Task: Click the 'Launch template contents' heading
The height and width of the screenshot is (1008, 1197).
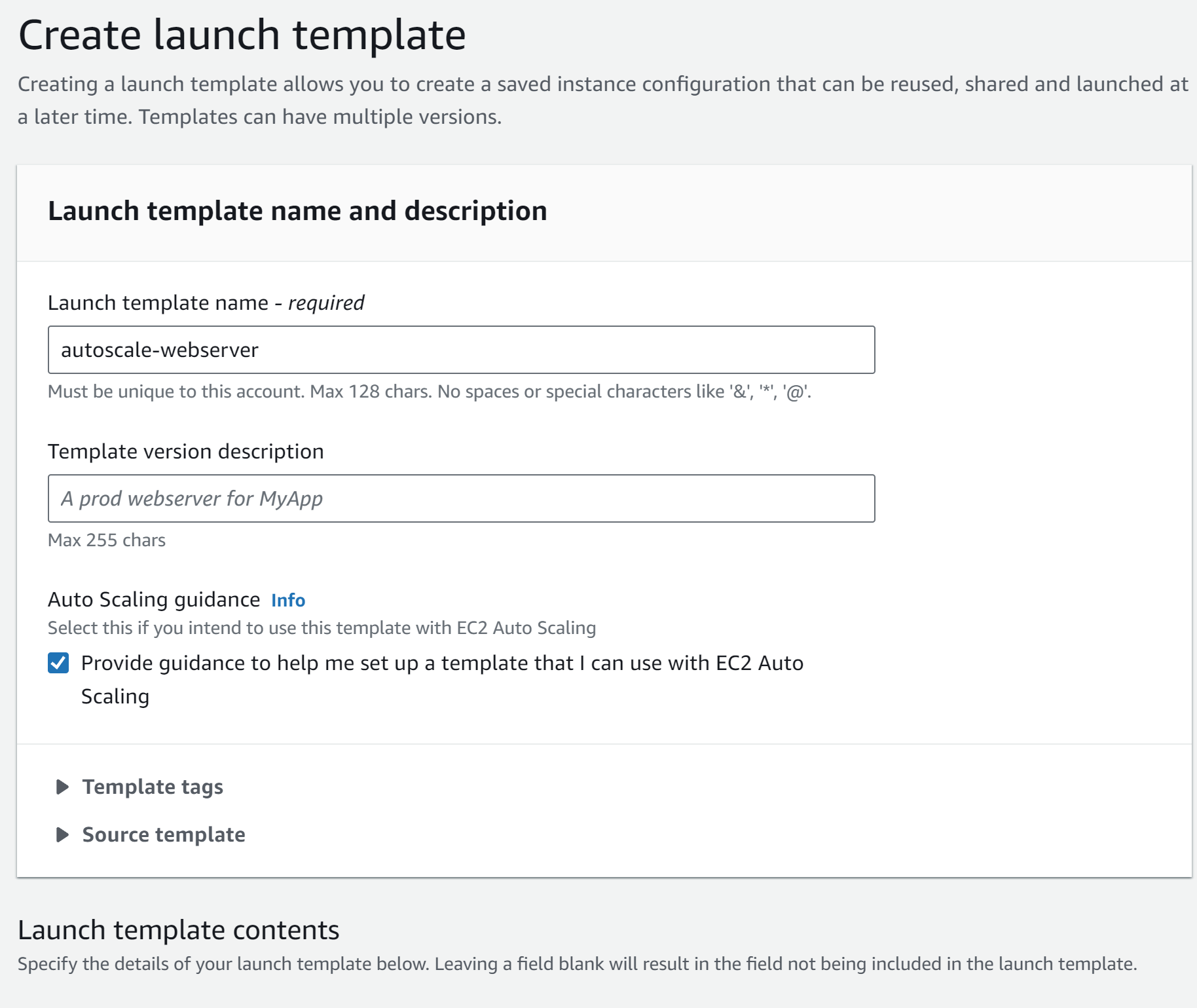Action: coord(178,930)
